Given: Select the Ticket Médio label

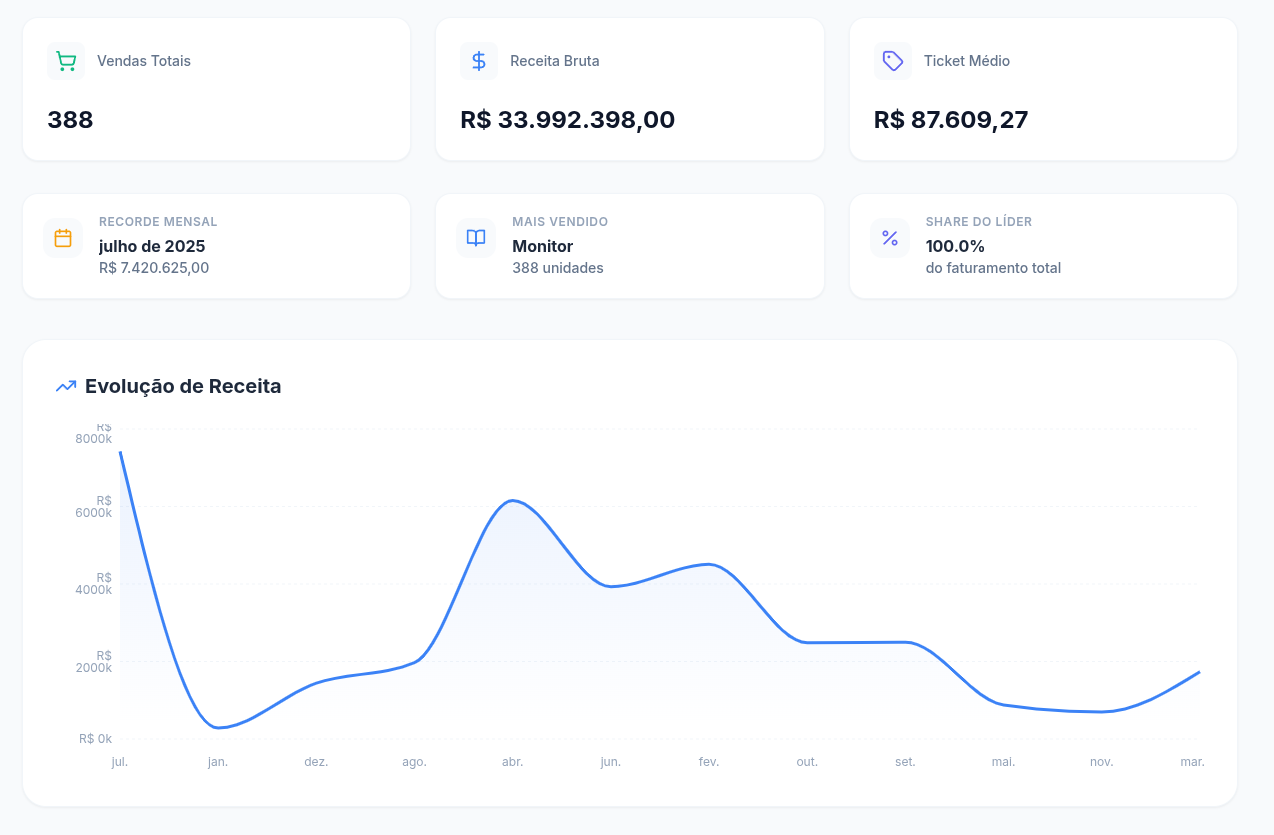Looking at the screenshot, I should coord(967,61).
